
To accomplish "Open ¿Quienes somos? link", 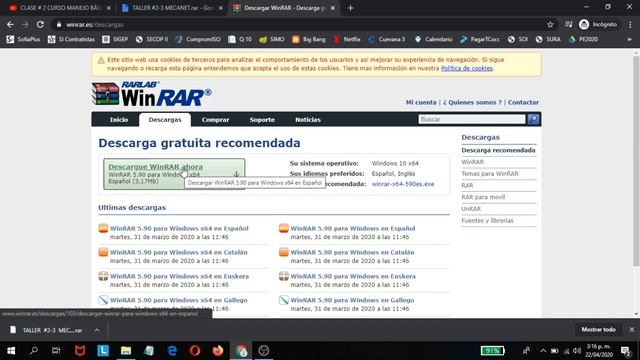I will click(472, 102).
